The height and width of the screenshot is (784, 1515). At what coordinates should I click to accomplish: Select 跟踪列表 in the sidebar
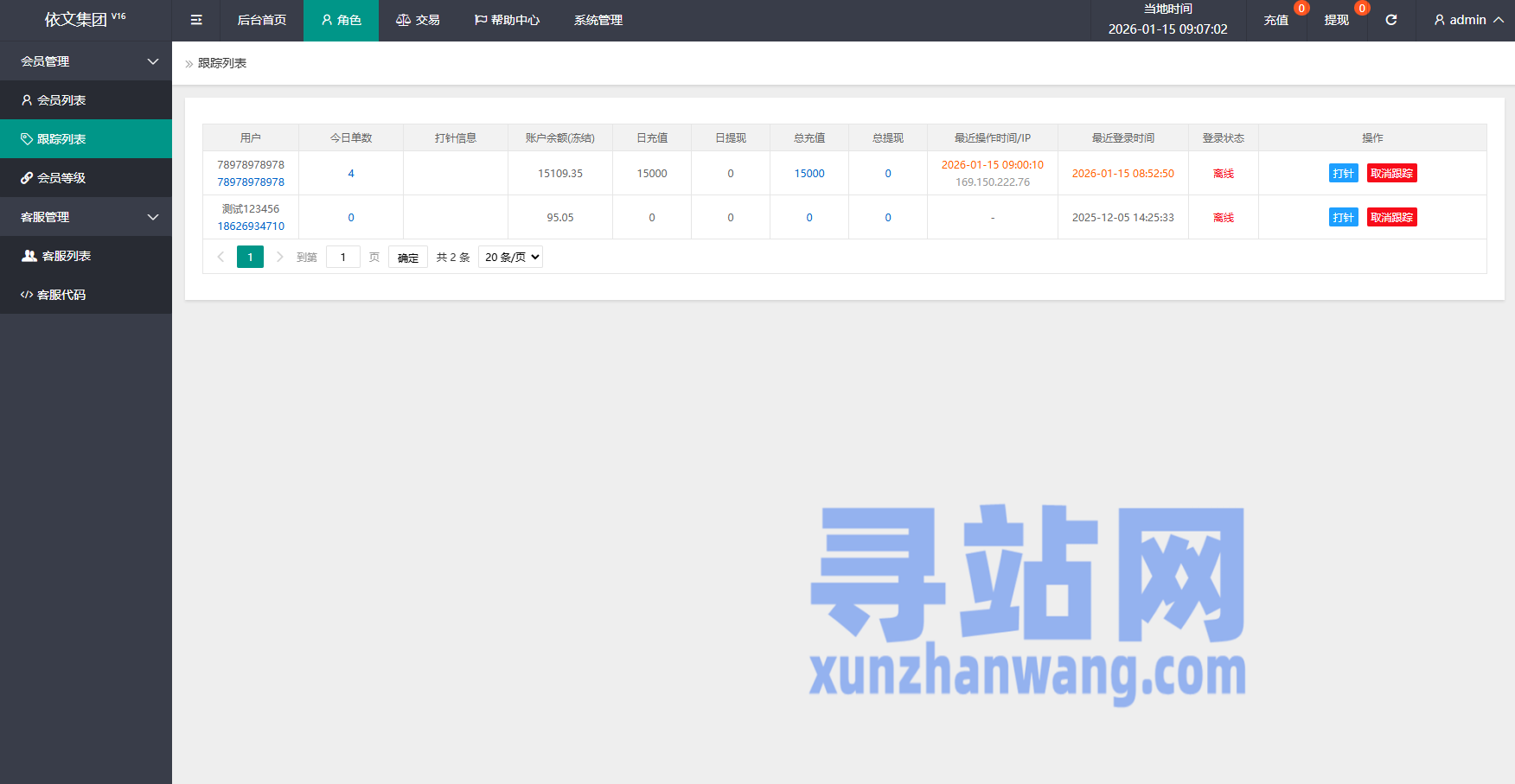61,139
